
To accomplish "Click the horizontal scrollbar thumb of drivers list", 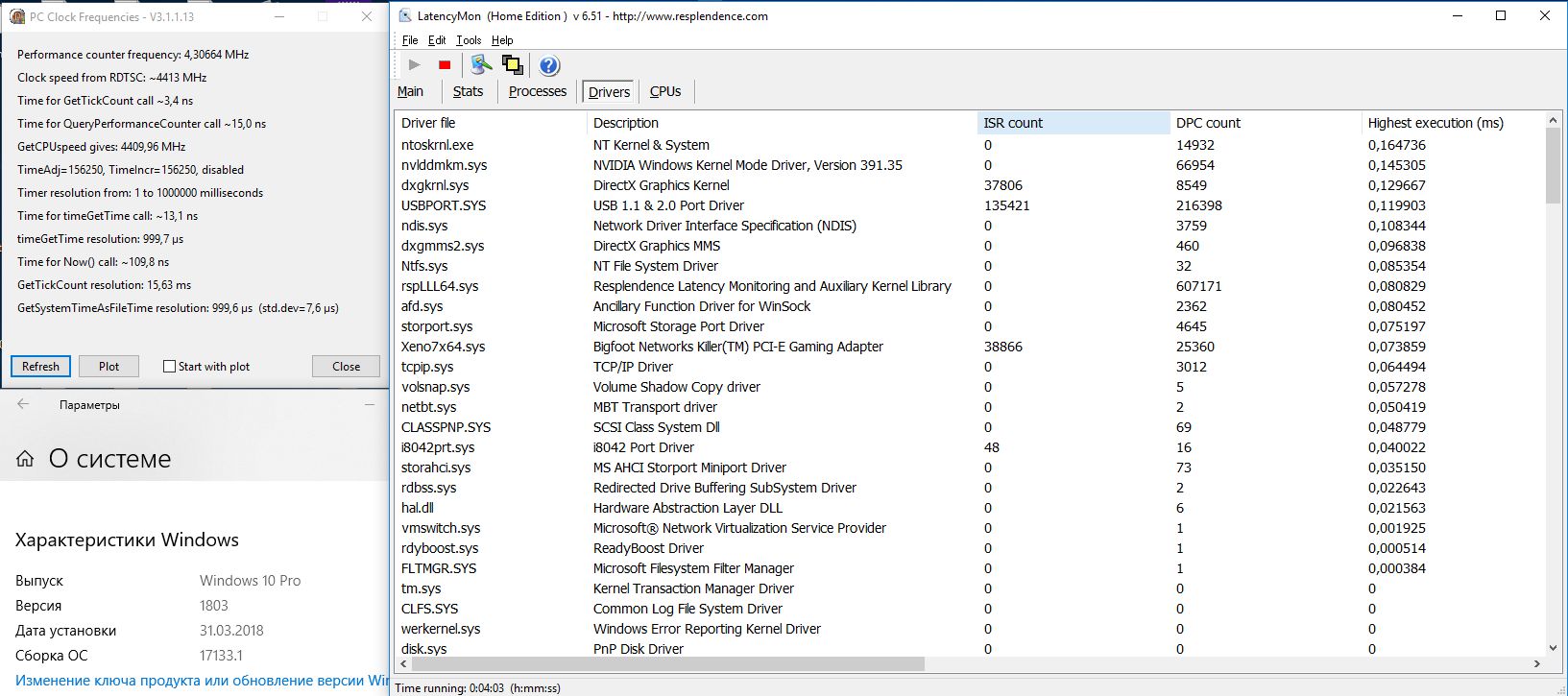I will tap(667, 663).
